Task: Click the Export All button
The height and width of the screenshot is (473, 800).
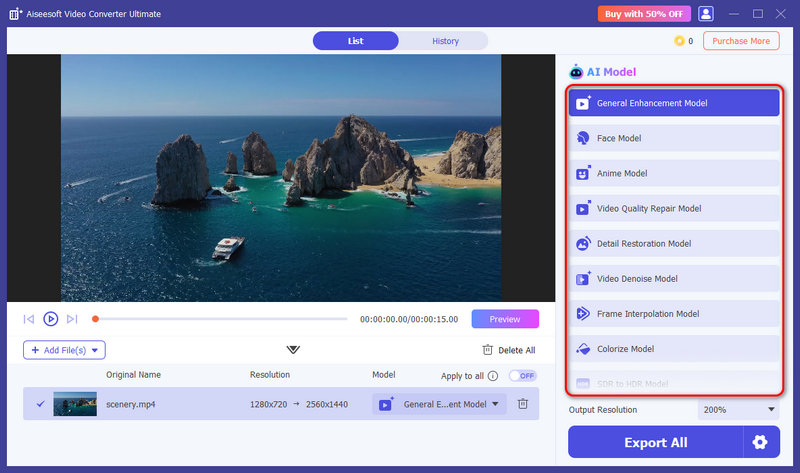Action: [656, 442]
